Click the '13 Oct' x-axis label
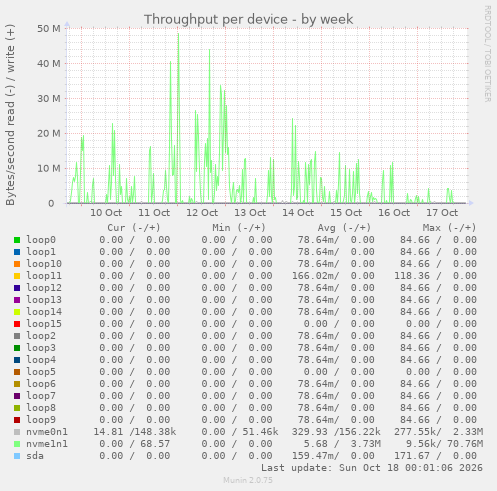 [x=250, y=212]
